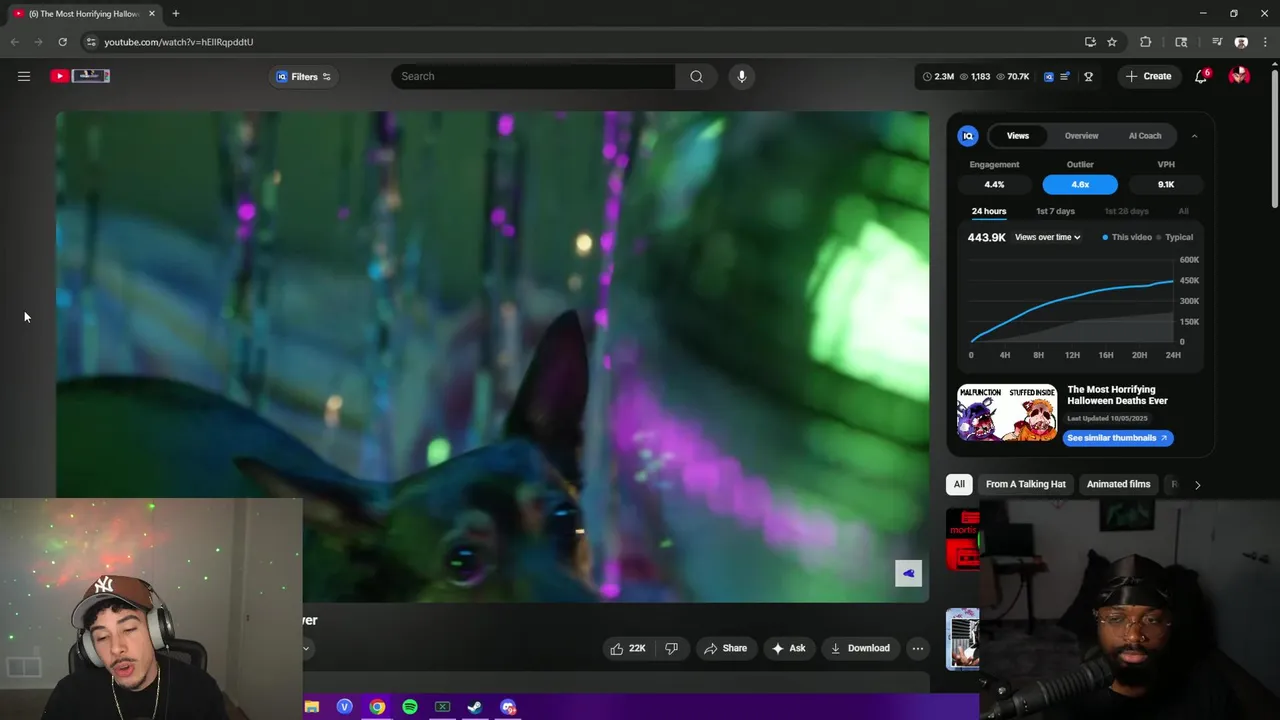The image size is (1280, 720).
Task: Click the blue line on views chart
Action: tap(1071, 298)
